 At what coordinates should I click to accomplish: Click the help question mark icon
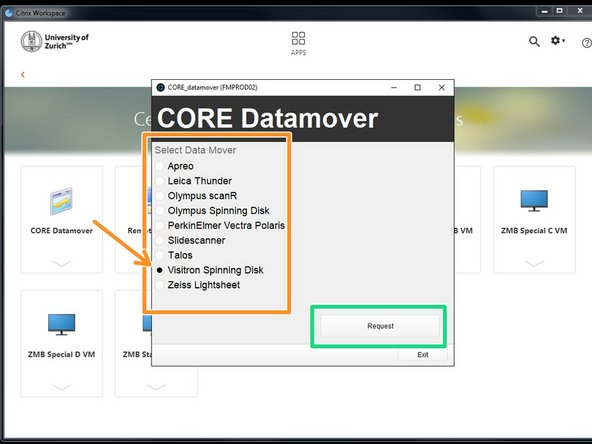586,43
